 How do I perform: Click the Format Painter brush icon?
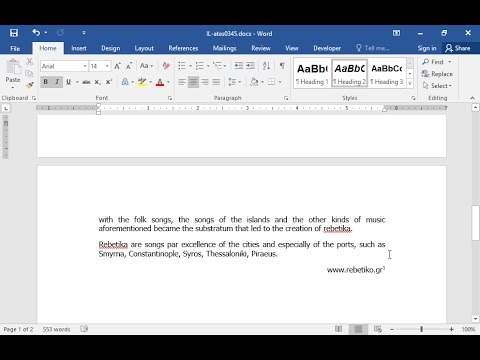(29, 85)
